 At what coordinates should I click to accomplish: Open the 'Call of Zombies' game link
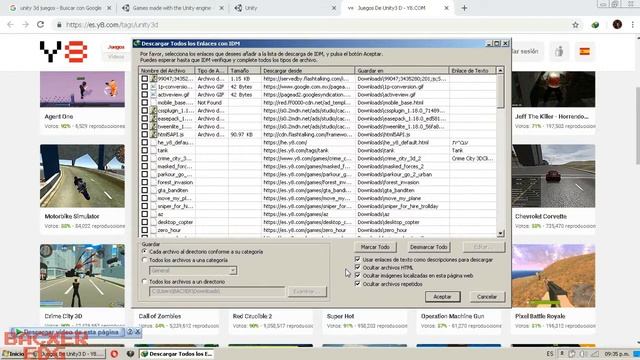160,316
